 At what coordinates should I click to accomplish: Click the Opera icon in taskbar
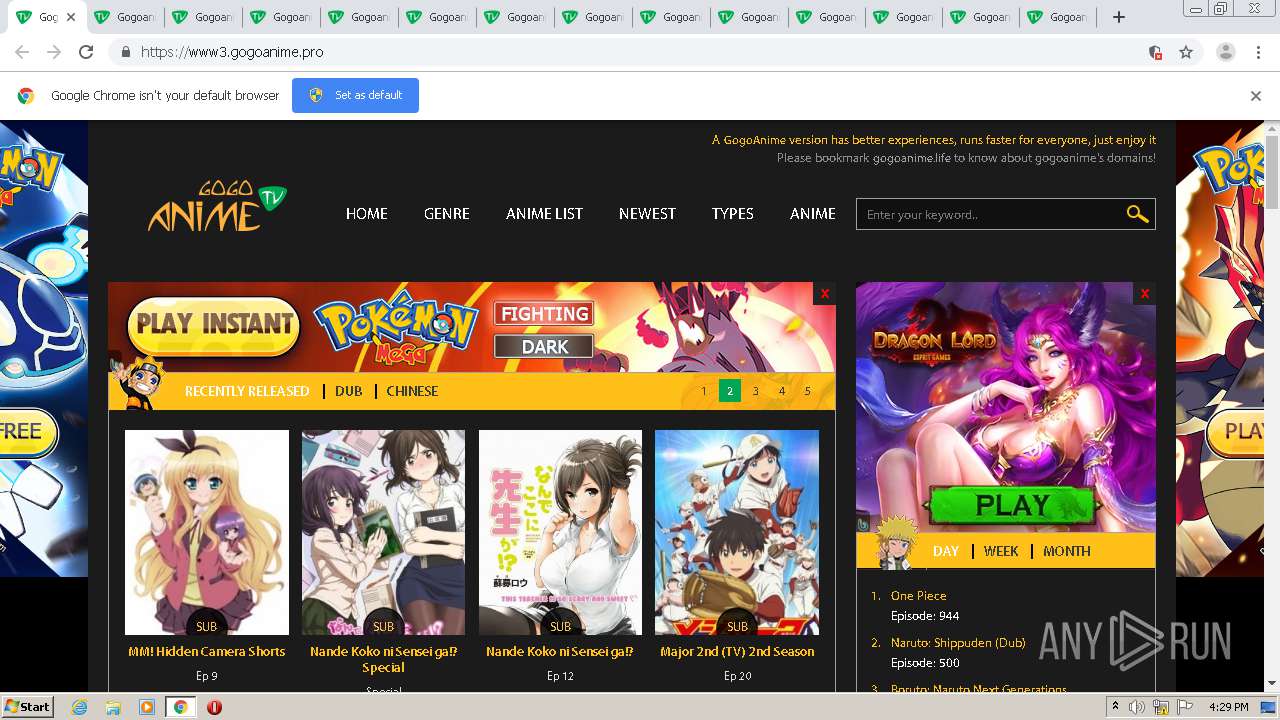click(x=214, y=707)
